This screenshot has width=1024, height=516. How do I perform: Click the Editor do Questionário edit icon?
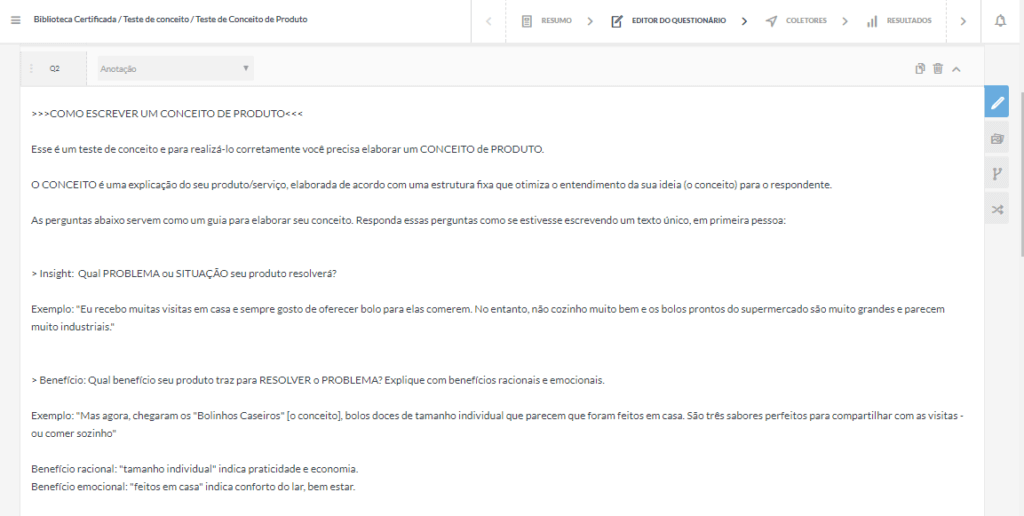tap(617, 21)
